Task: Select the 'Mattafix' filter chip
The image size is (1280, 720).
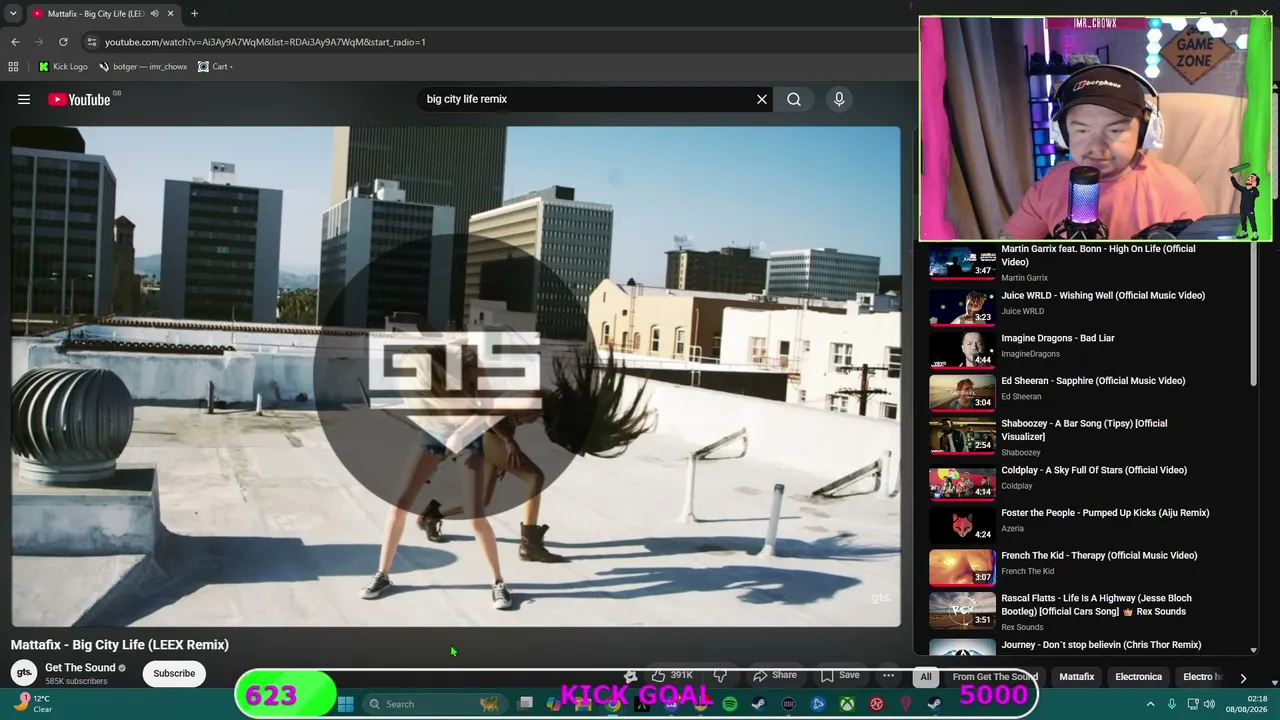Action: [1077, 677]
